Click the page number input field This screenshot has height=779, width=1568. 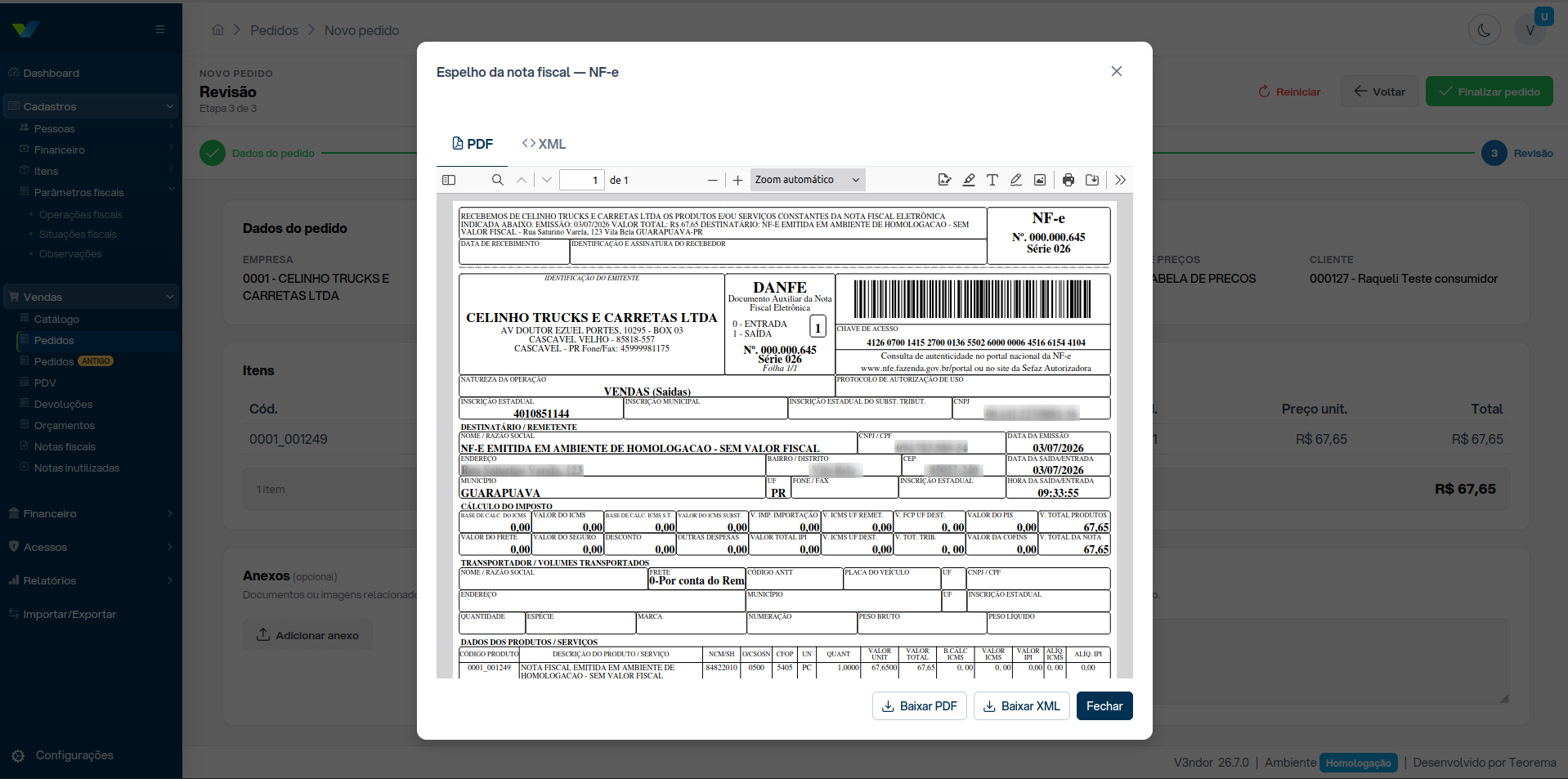582,180
